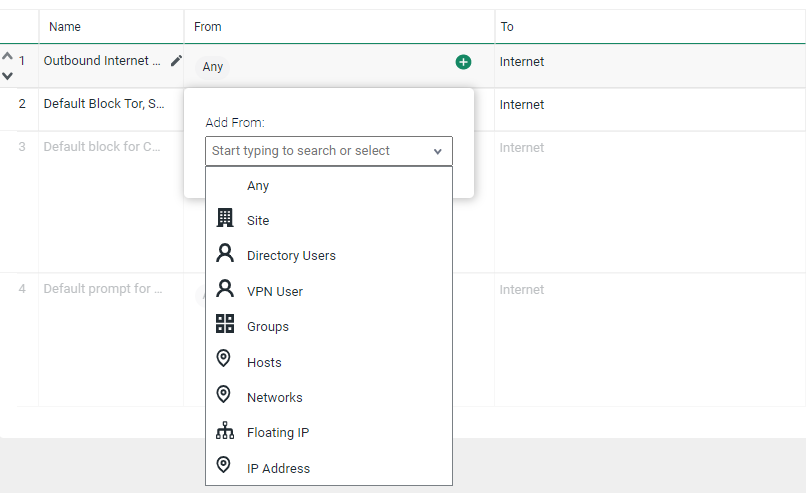This screenshot has height=493, width=806.
Task: Choose the Site building icon
Action: pos(225,219)
